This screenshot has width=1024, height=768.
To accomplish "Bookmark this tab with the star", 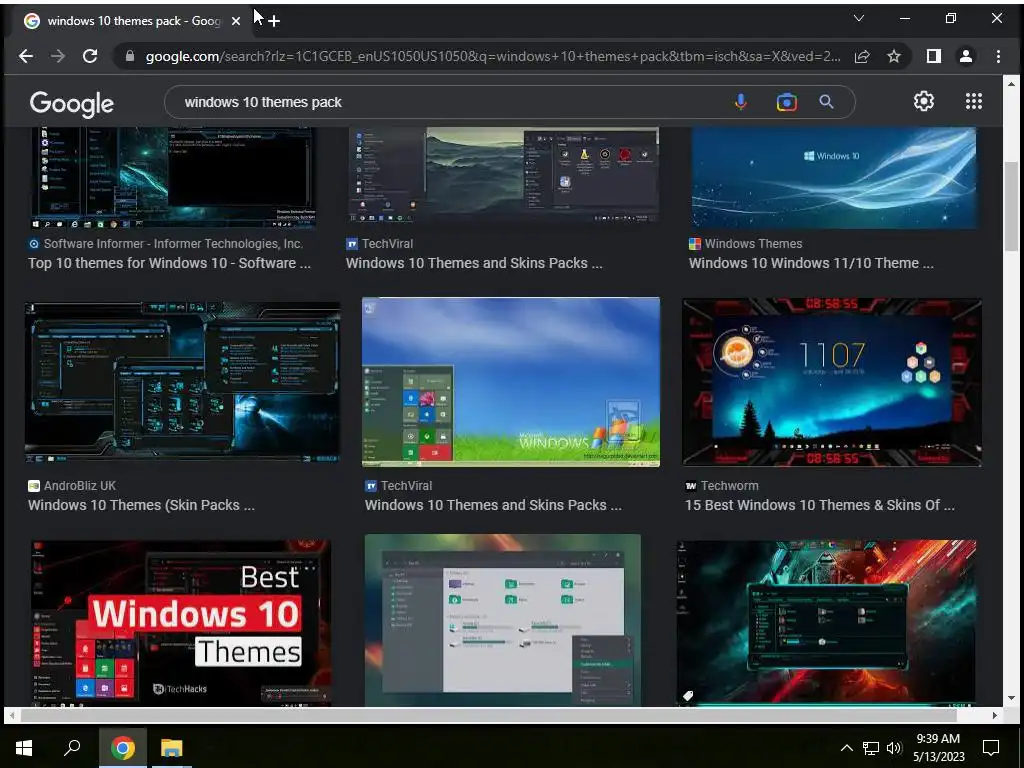I will pyautogui.click(x=894, y=56).
